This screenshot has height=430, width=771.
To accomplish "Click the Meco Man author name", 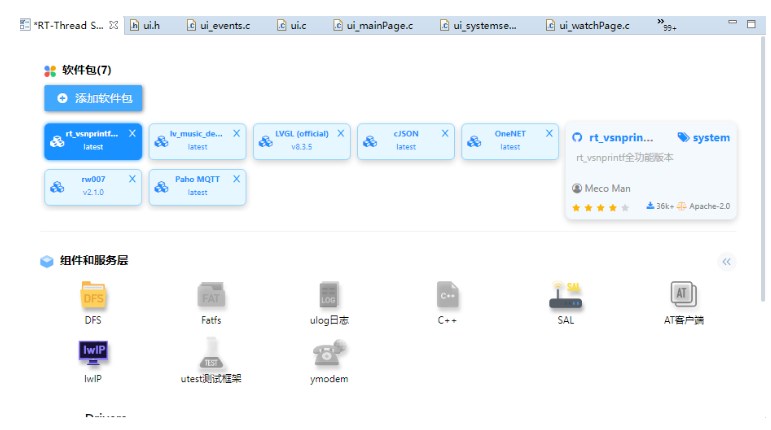I will [x=607, y=188].
